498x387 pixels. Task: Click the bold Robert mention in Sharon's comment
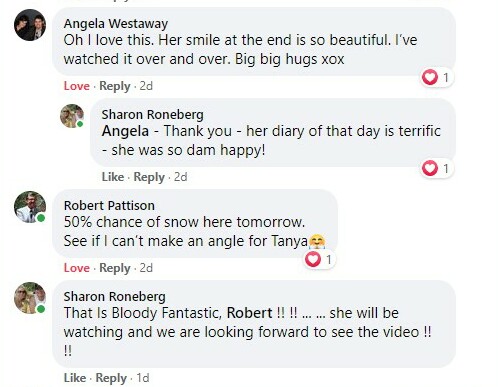coord(249,313)
